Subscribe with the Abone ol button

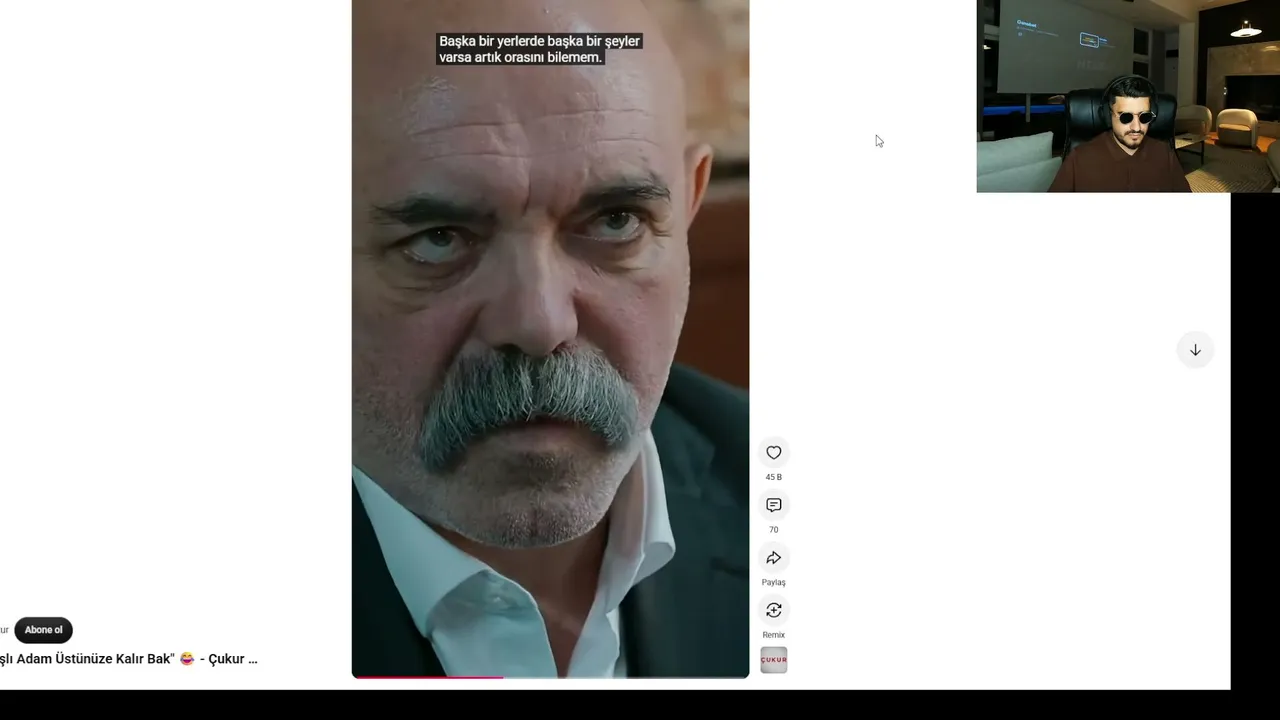(x=43, y=630)
